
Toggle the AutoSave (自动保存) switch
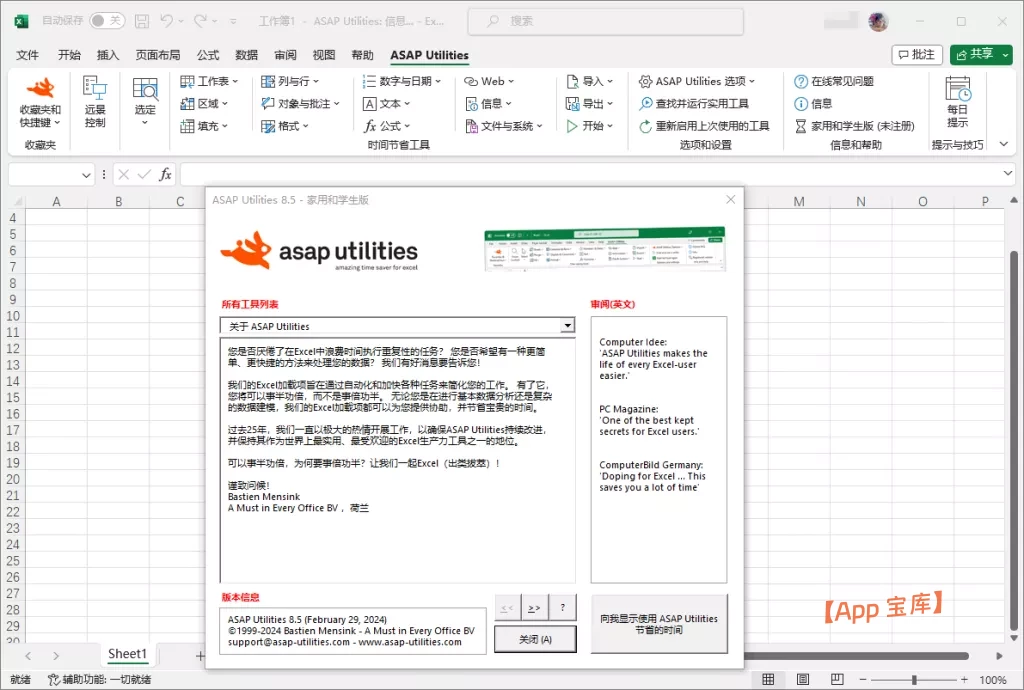click(106, 21)
